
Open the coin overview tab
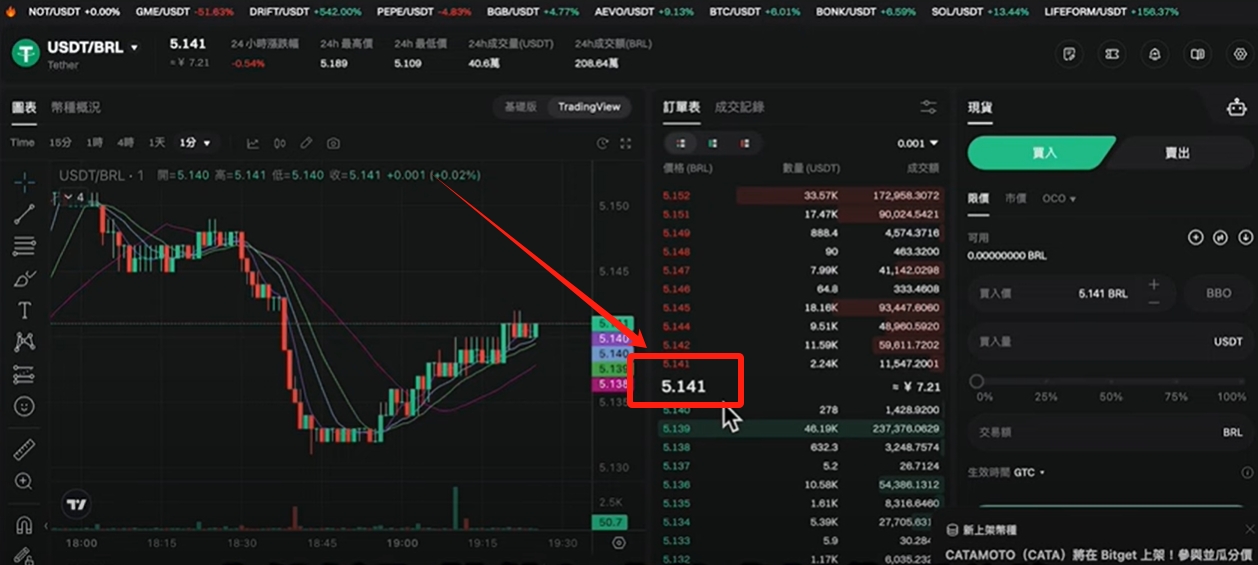tap(76, 107)
